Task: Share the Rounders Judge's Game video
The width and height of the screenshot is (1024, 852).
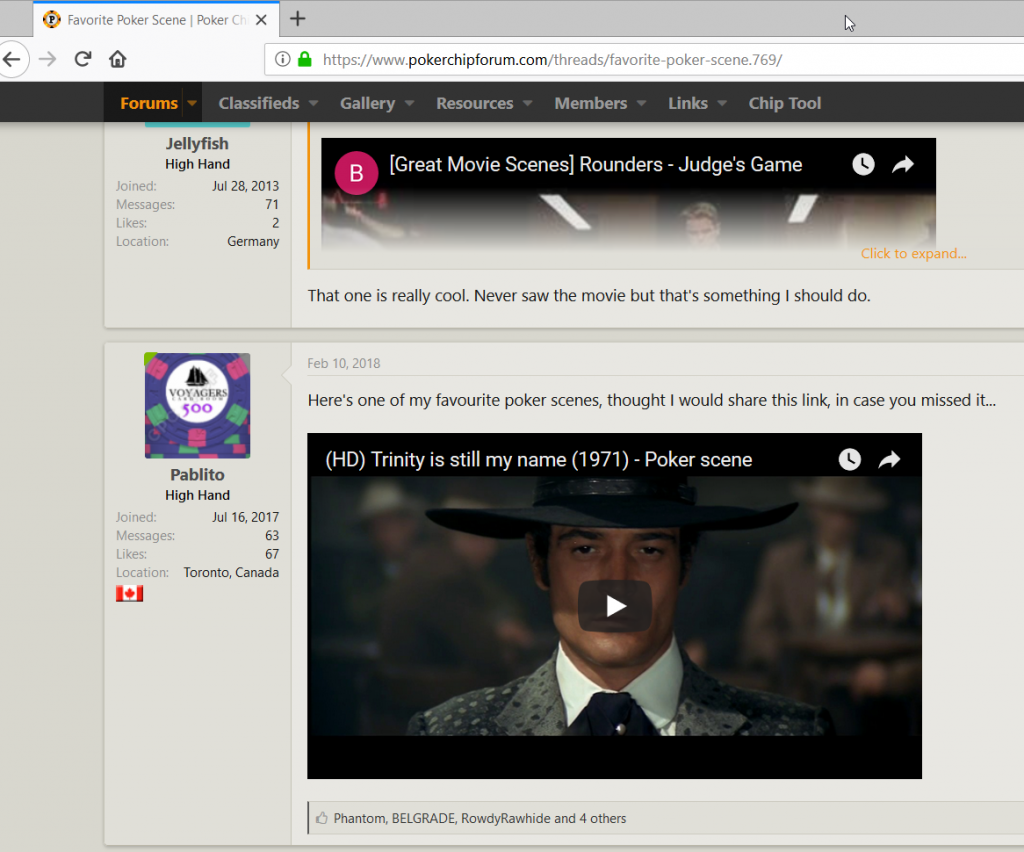Action: point(903,165)
